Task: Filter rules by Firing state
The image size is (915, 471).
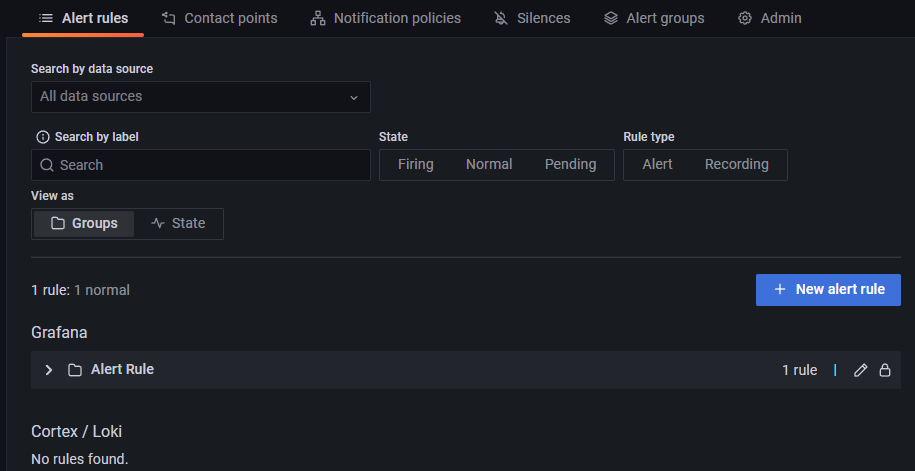Action: pos(415,165)
